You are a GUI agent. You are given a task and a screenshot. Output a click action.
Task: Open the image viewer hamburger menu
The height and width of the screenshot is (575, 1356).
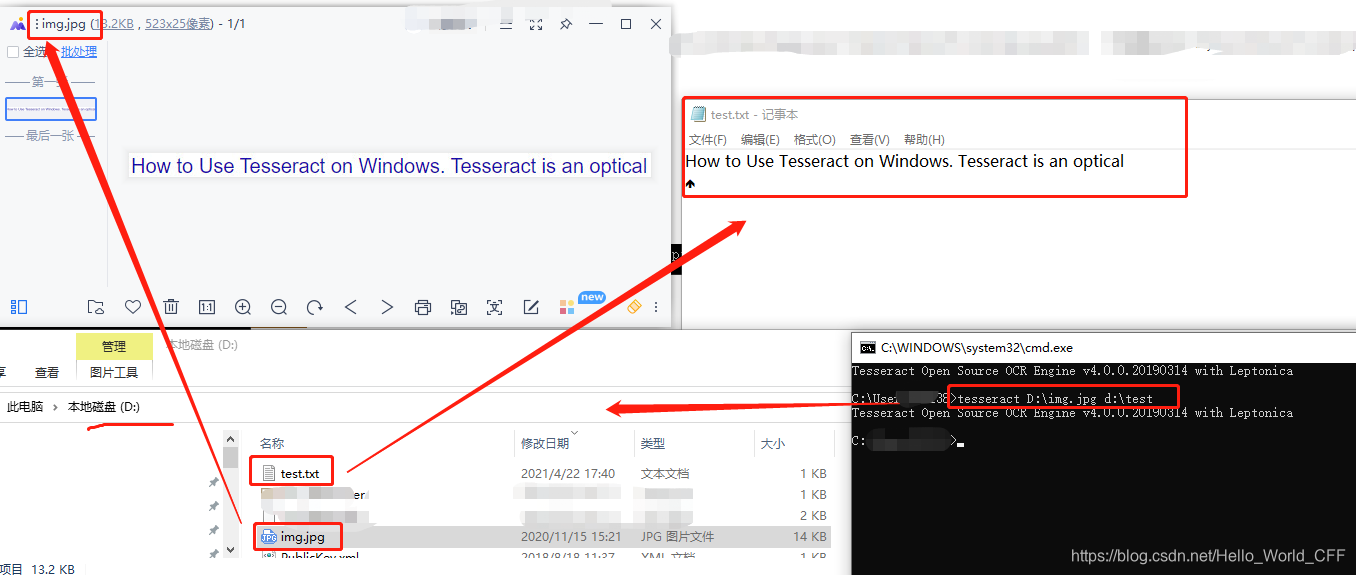(505, 24)
